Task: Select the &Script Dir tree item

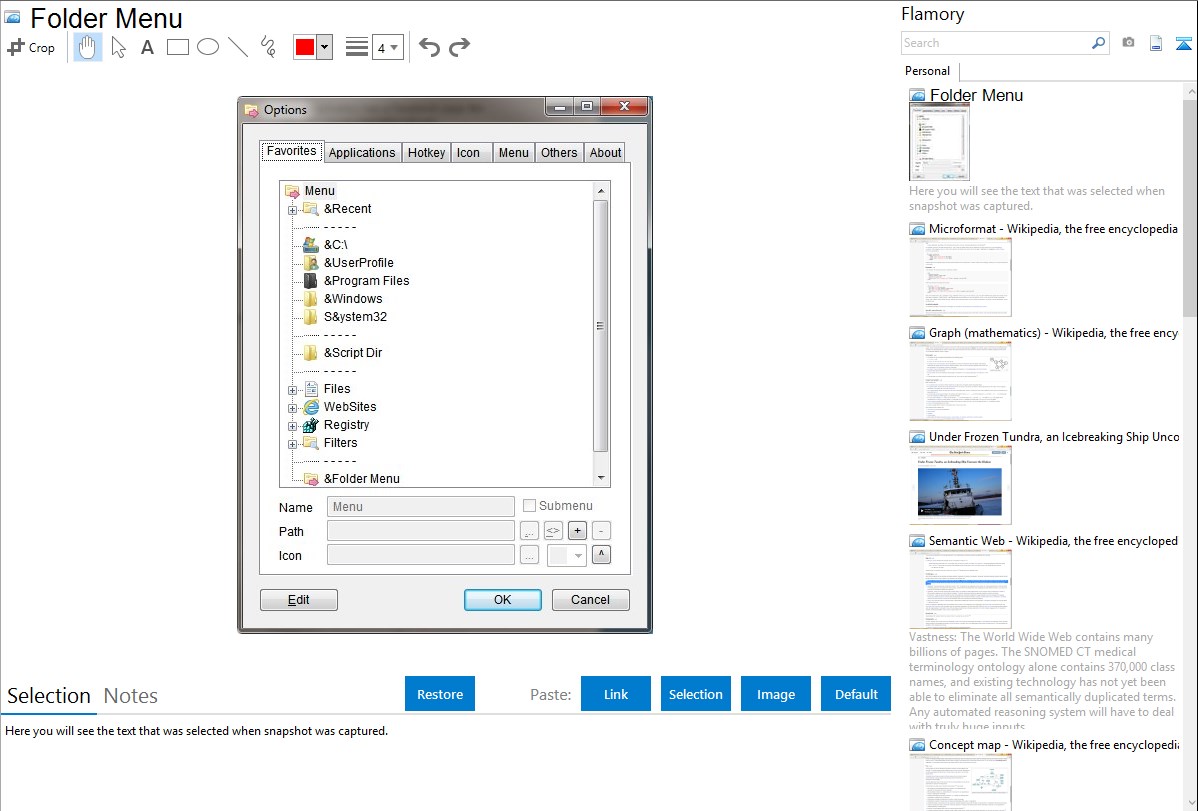Action: click(x=353, y=352)
